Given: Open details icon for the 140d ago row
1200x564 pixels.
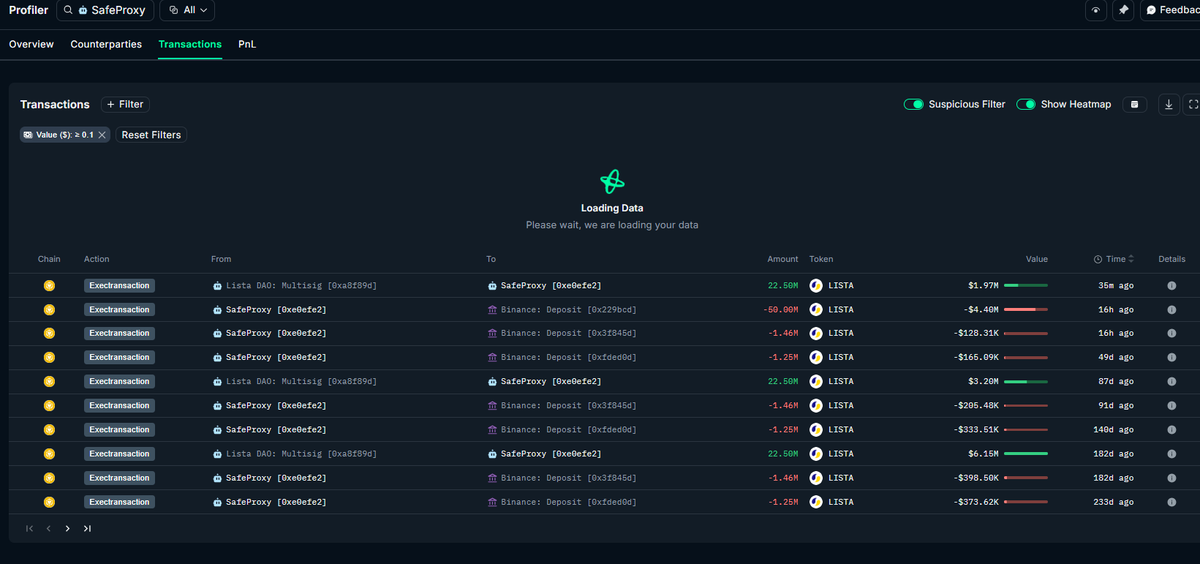Looking at the screenshot, I should (1171, 430).
